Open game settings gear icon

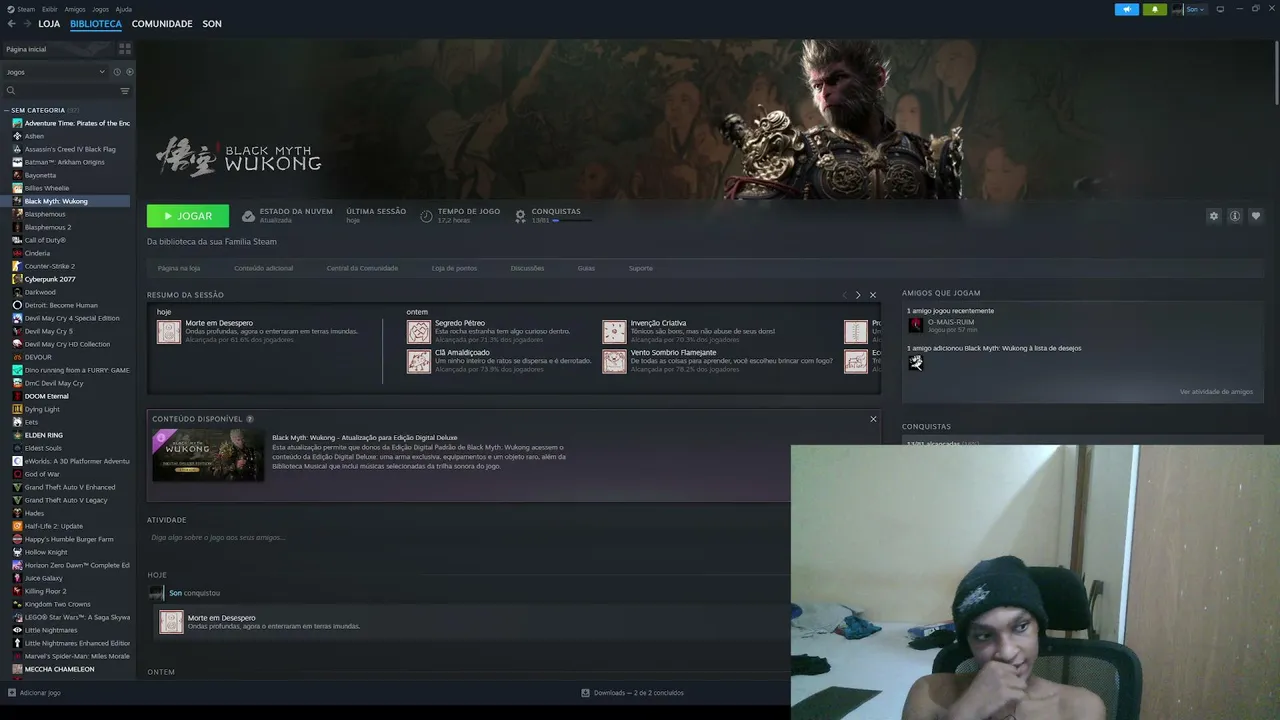pyautogui.click(x=1214, y=216)
